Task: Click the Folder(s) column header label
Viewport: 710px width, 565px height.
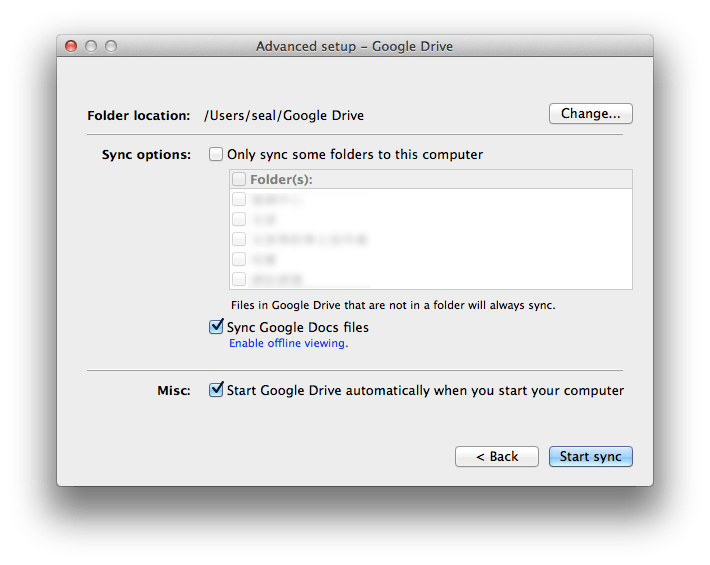Action: pyautogui.click(x=281, y=180)
